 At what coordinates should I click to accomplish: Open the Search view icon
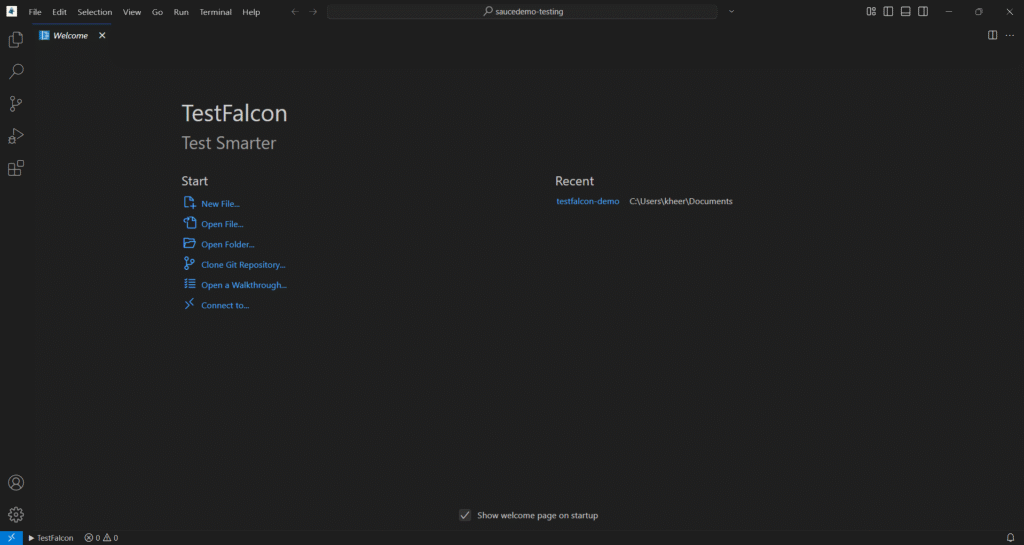click(16, 72)
